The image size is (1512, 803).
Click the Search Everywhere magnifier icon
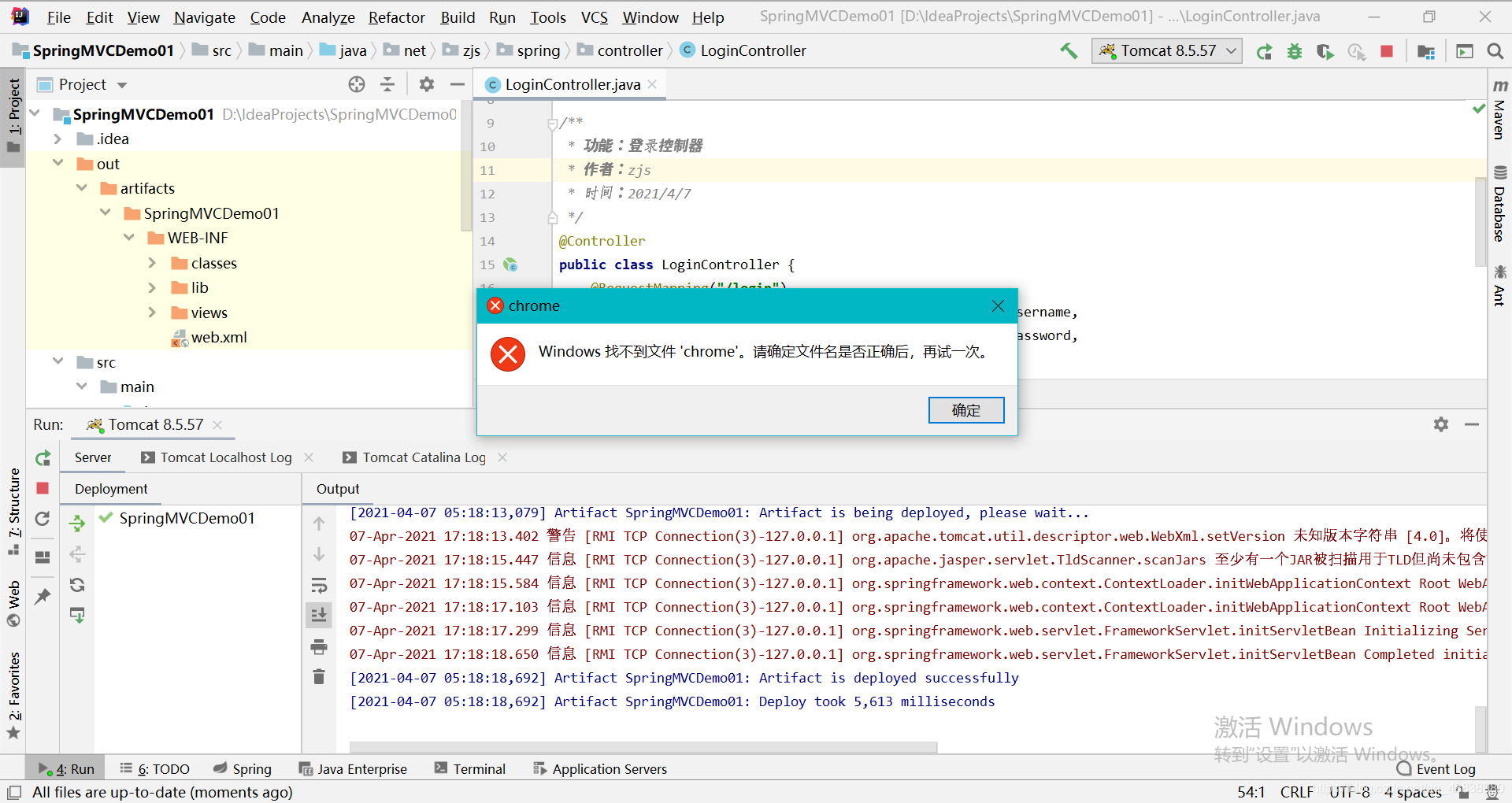point(1495,51)
